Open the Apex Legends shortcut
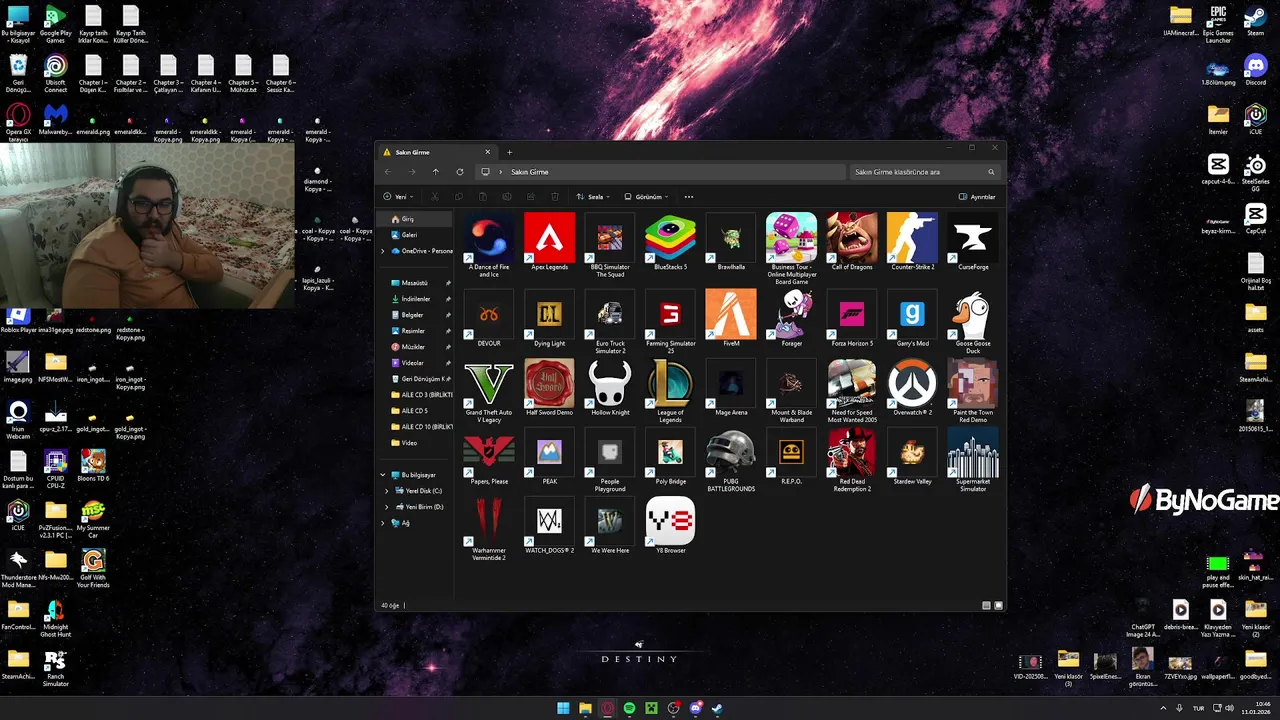 (x=549, y=242)
